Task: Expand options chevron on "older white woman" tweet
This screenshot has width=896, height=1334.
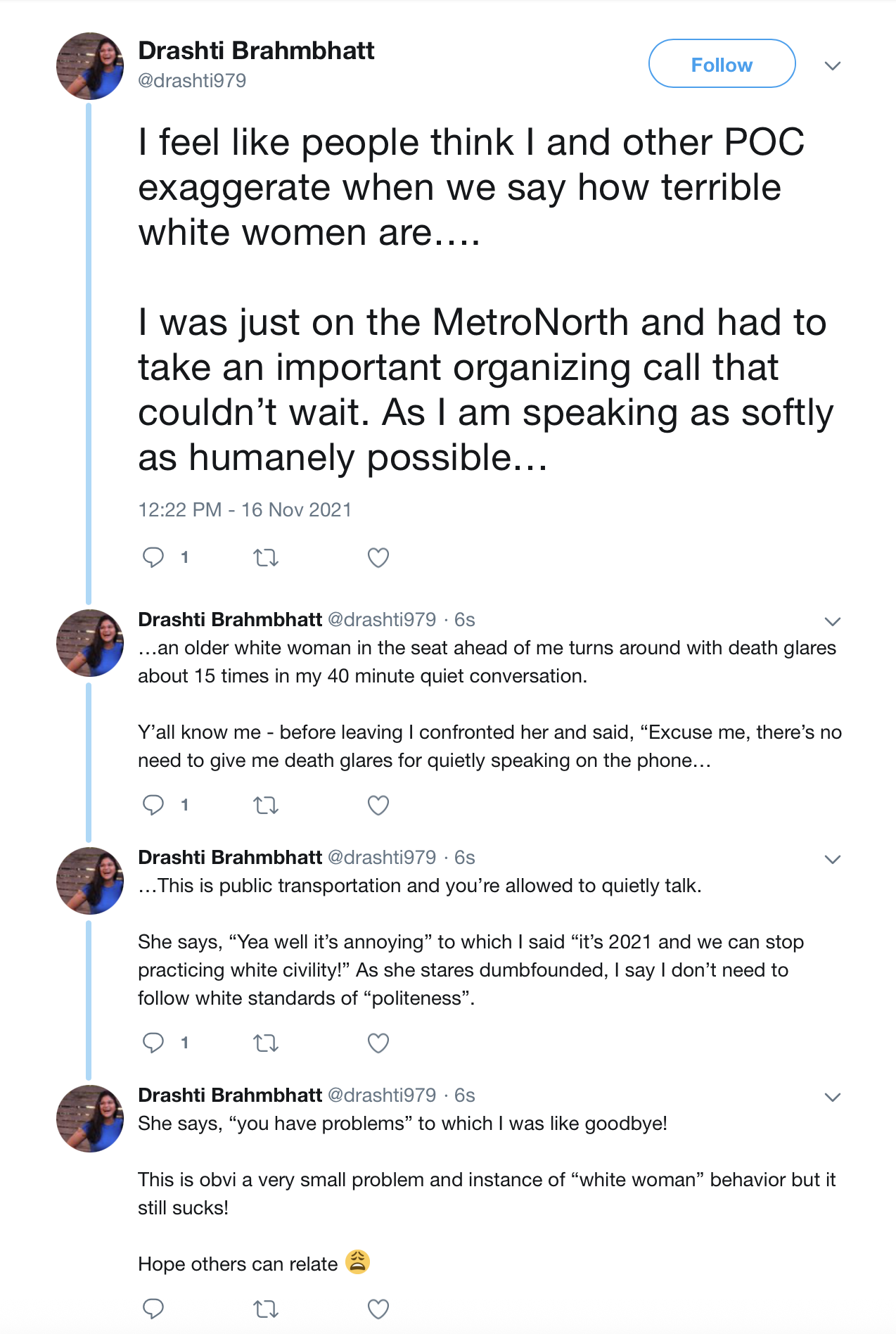Action: 833,621
